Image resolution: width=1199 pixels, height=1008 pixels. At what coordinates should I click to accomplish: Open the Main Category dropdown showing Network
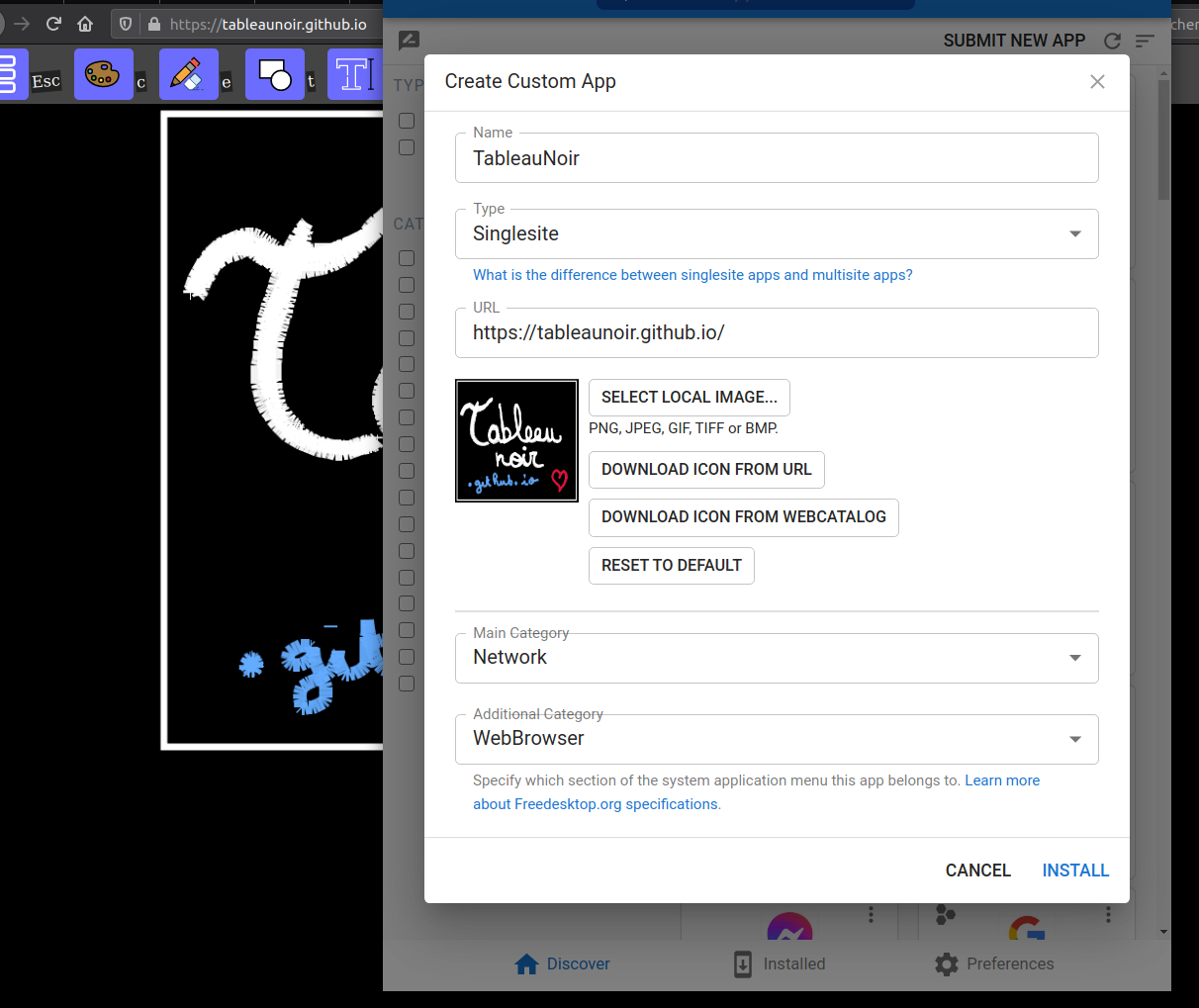777,658
